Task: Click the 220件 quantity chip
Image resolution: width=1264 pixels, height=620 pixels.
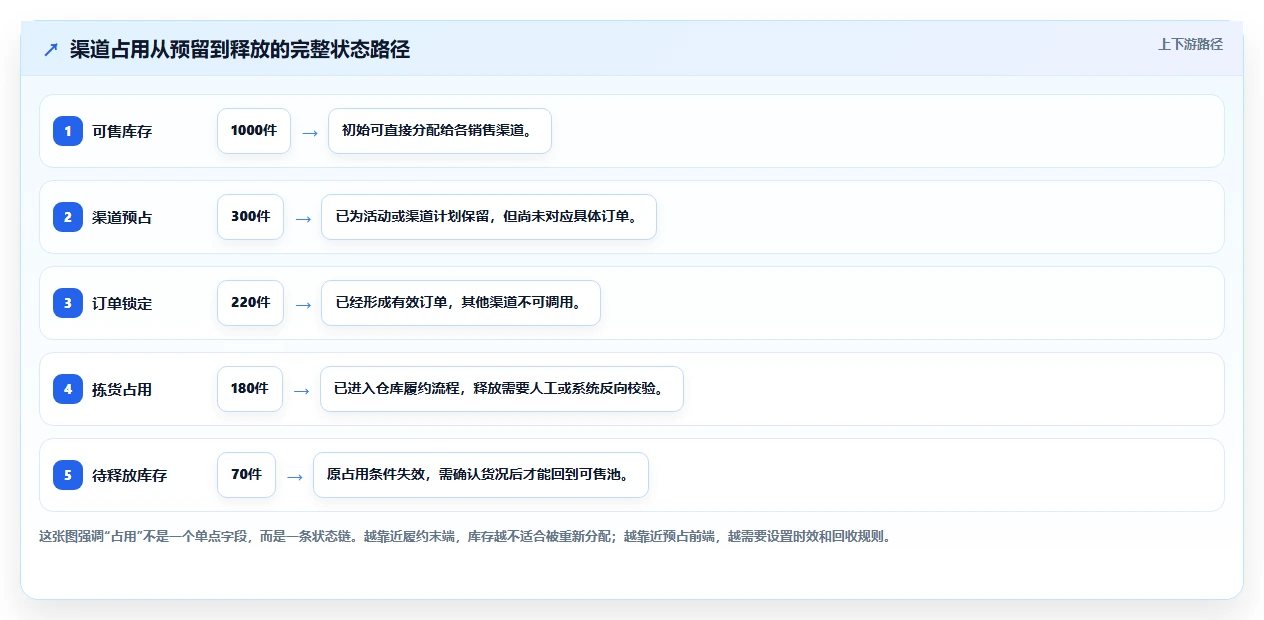Action: point(250,303)
